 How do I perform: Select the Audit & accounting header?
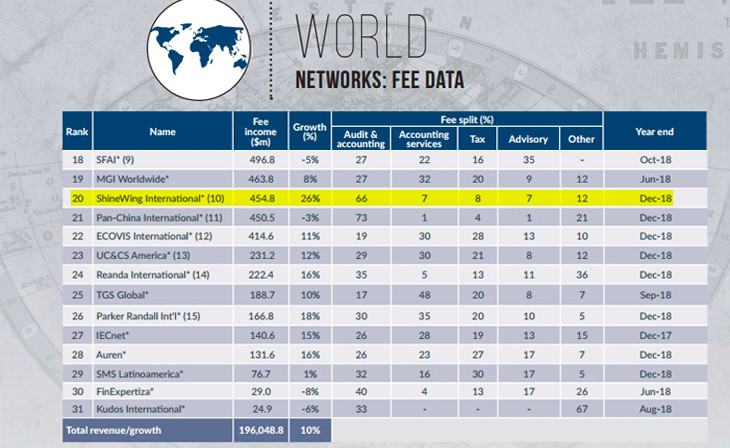coord(359,138)
